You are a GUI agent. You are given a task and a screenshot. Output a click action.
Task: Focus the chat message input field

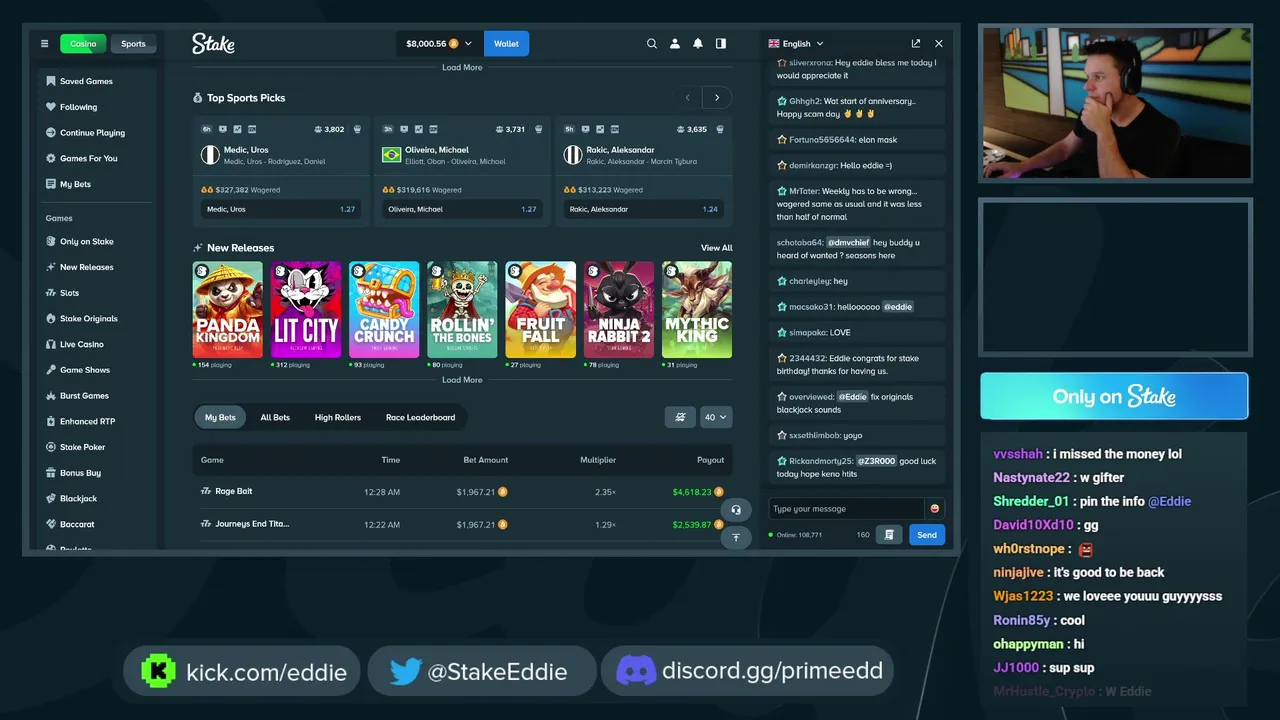point(846,509)
